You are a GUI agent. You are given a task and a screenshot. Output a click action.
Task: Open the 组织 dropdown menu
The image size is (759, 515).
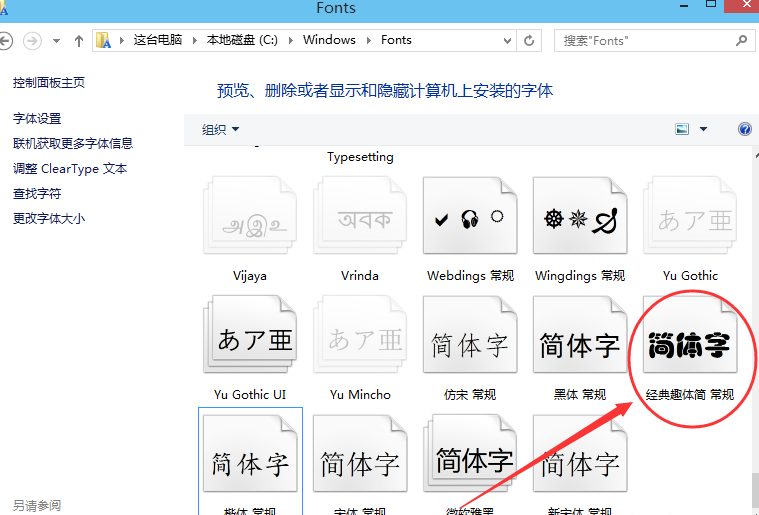tap(221, 129)
